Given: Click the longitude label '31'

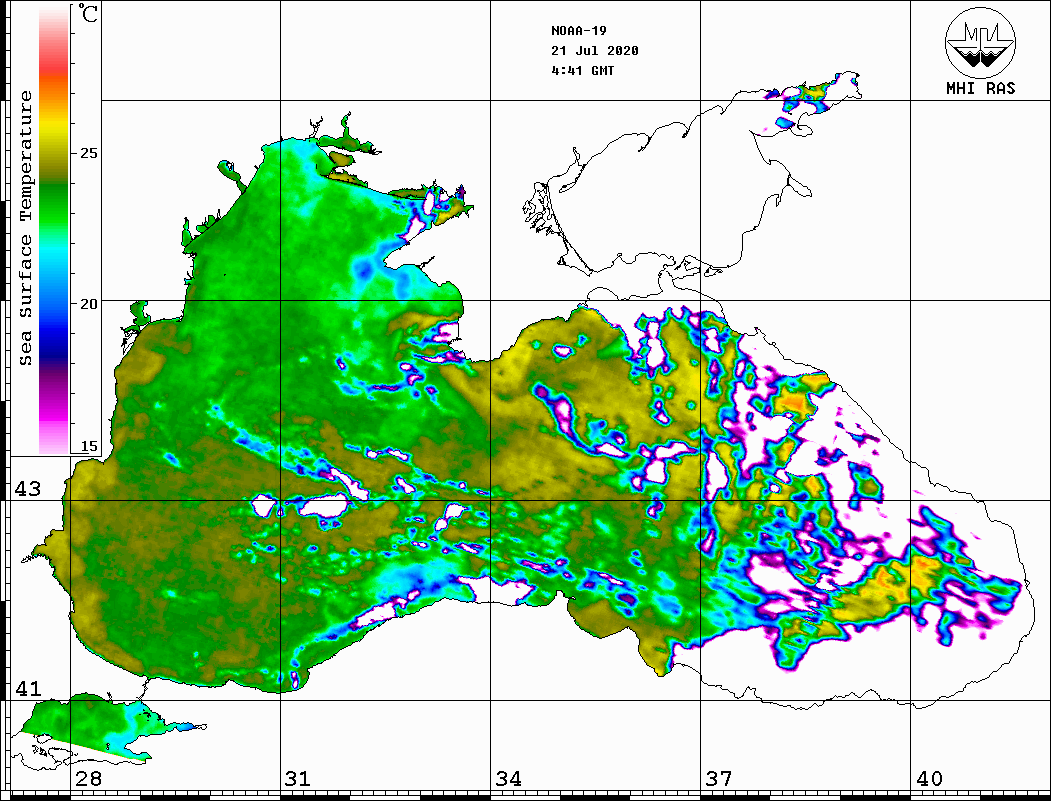Looking at the screenshot, I should [x=298, y=779].
